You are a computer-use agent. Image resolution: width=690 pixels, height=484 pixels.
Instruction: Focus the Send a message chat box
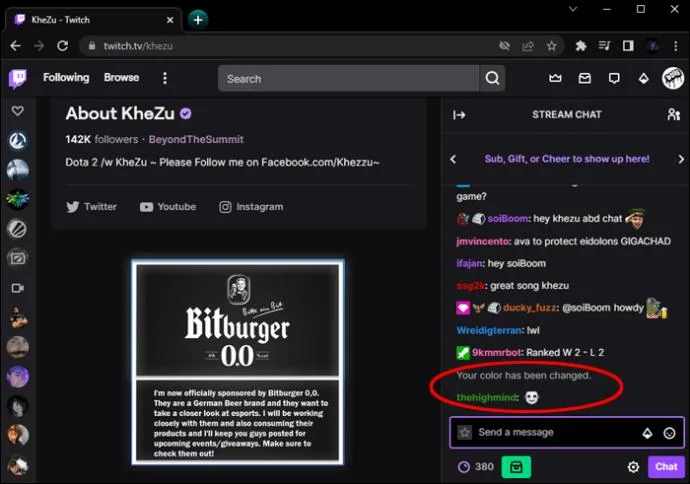coord(567,433)
